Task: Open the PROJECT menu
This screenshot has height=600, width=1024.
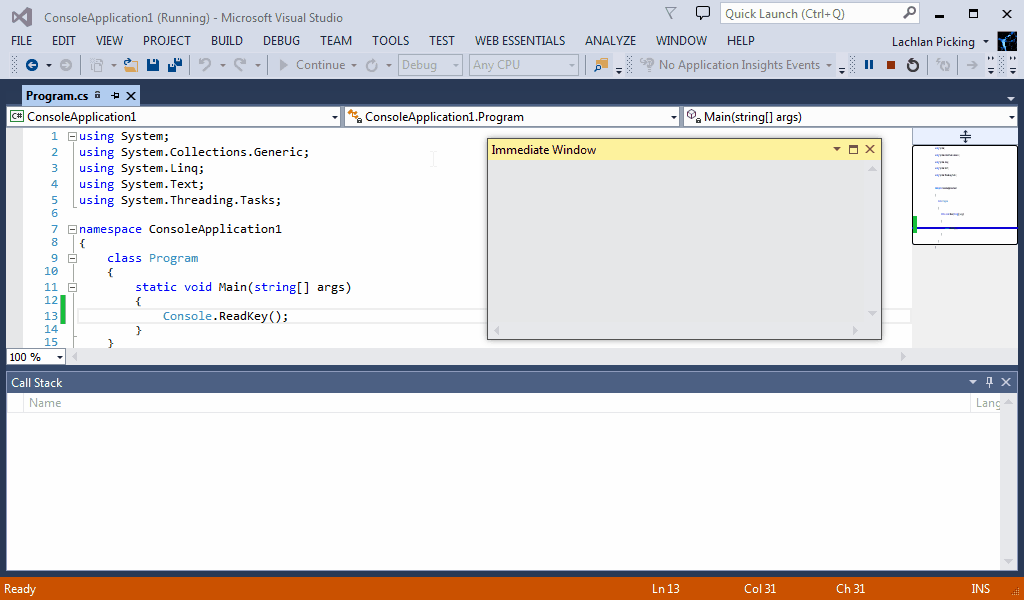Action: tap(167, 40)
